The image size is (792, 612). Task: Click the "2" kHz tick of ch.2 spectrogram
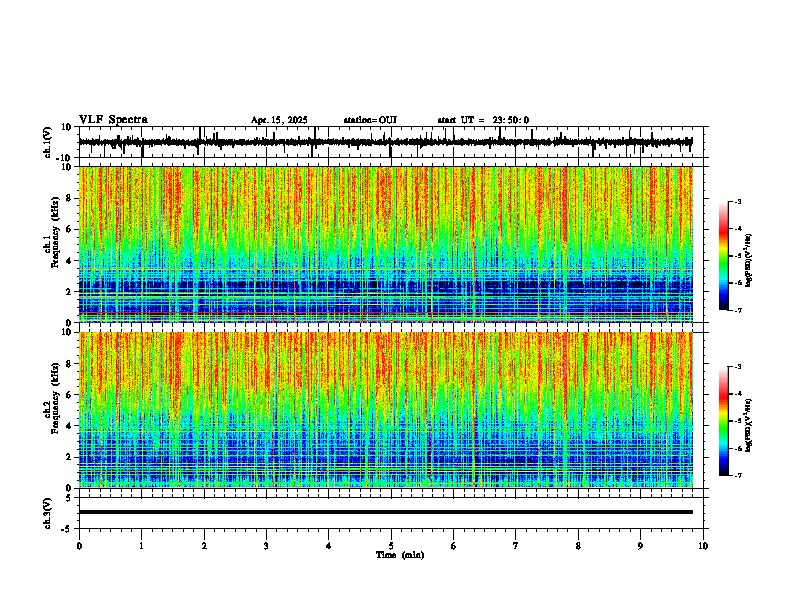coord(69,457)
